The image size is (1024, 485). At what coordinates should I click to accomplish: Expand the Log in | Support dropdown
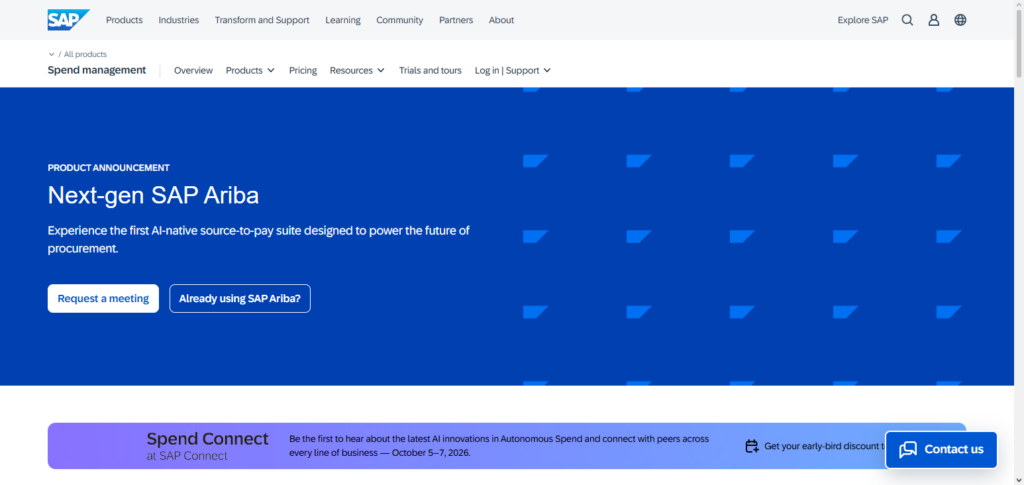pos(513,70)
